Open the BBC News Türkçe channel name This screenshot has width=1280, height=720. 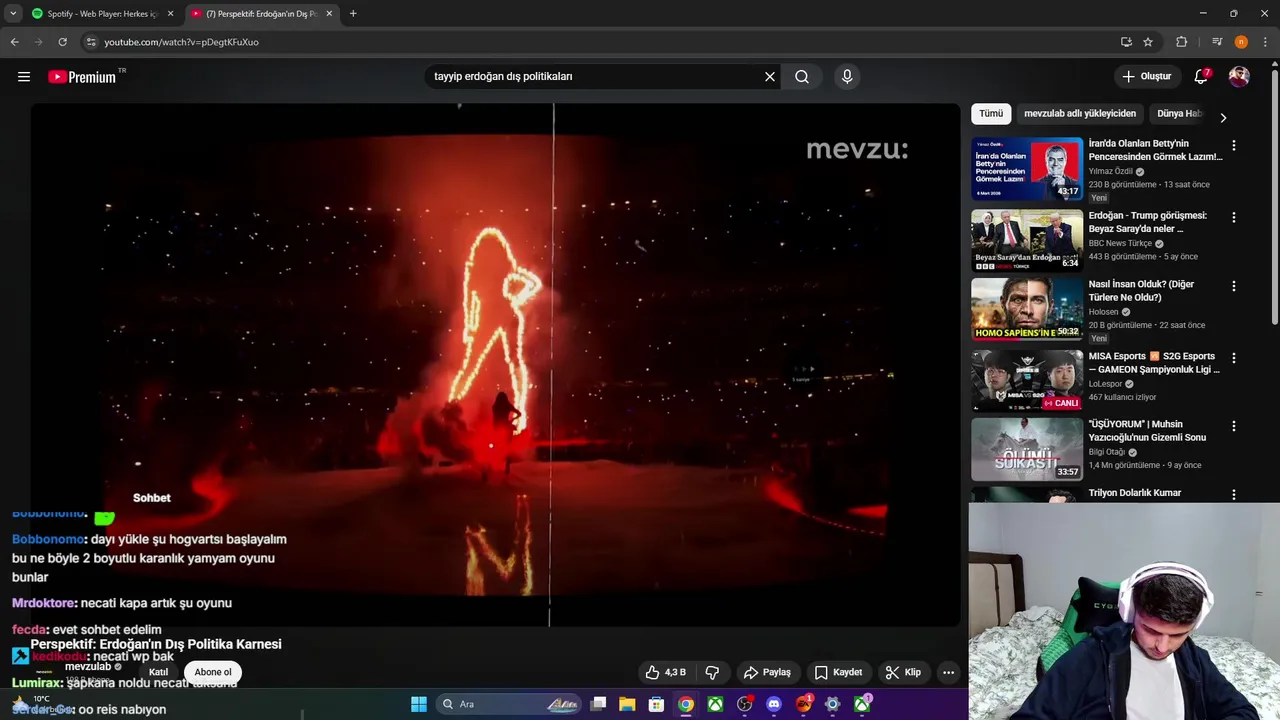pos(1120,243)
